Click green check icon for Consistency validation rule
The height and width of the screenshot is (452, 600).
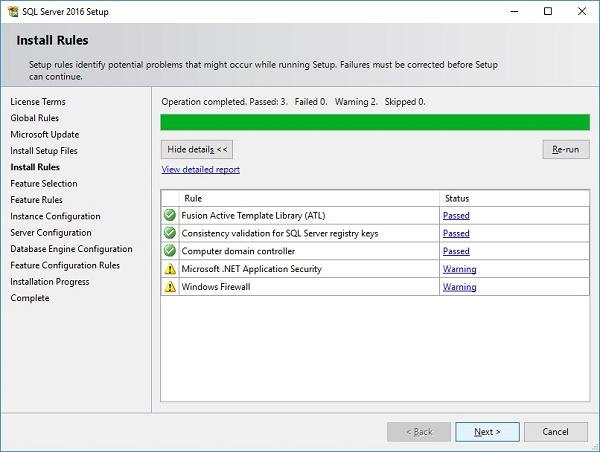tap(169, 233)
